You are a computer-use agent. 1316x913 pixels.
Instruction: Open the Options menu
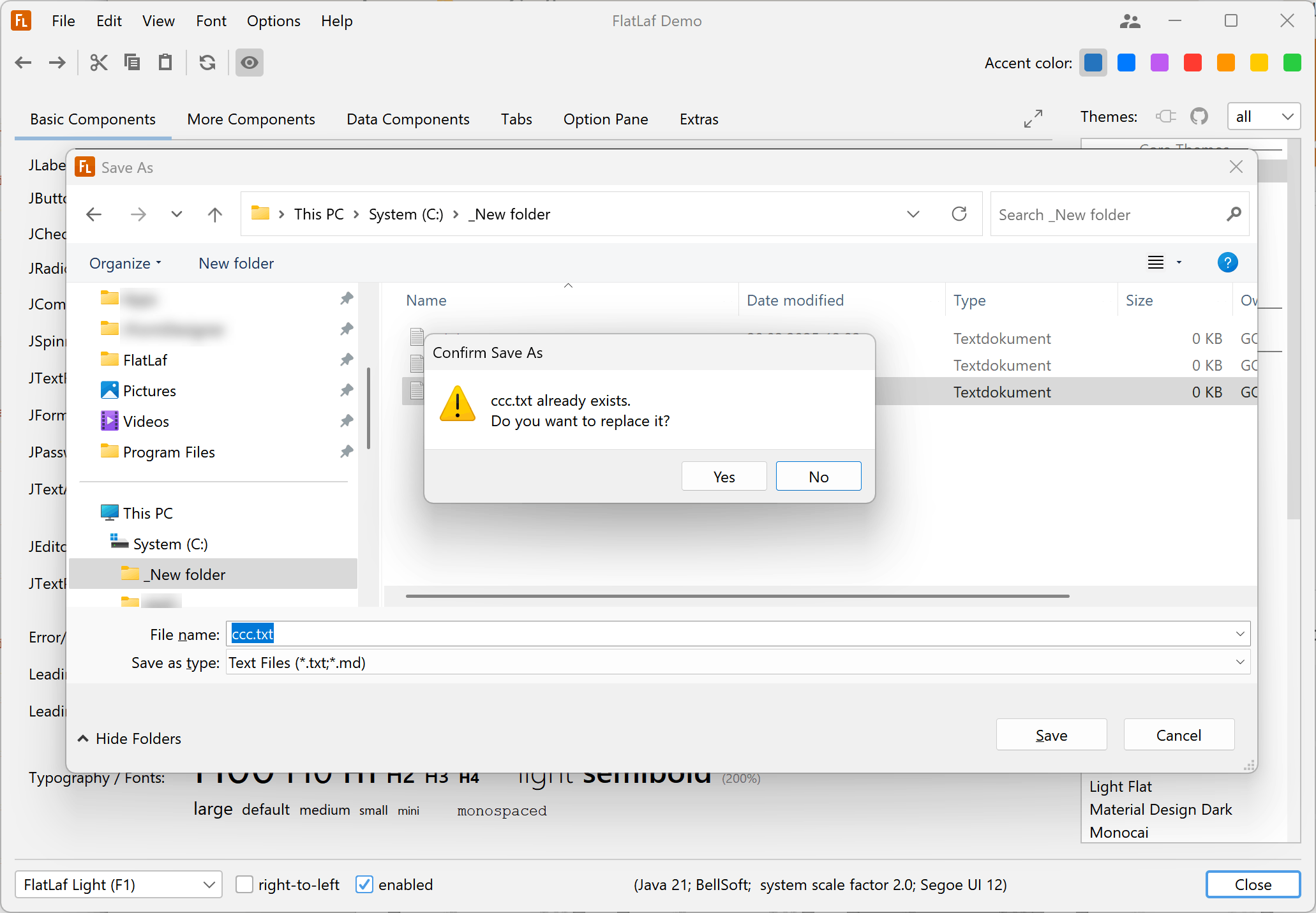[273, 21]
